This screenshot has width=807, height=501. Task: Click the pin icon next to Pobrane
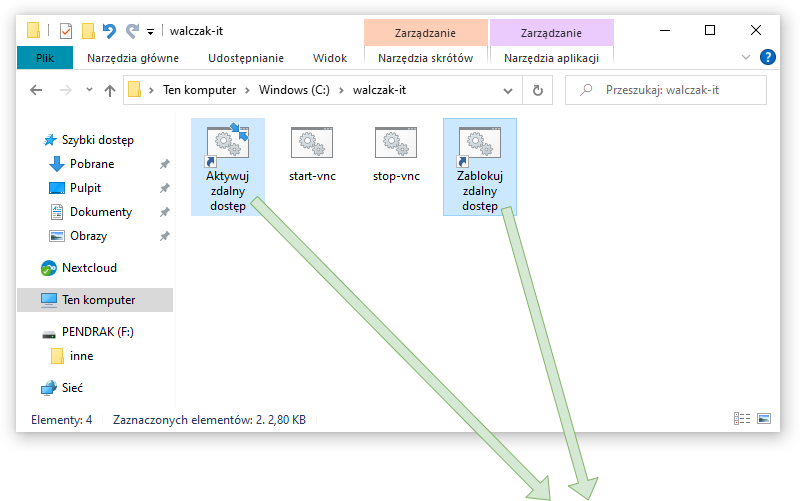(x=164, y=164)
